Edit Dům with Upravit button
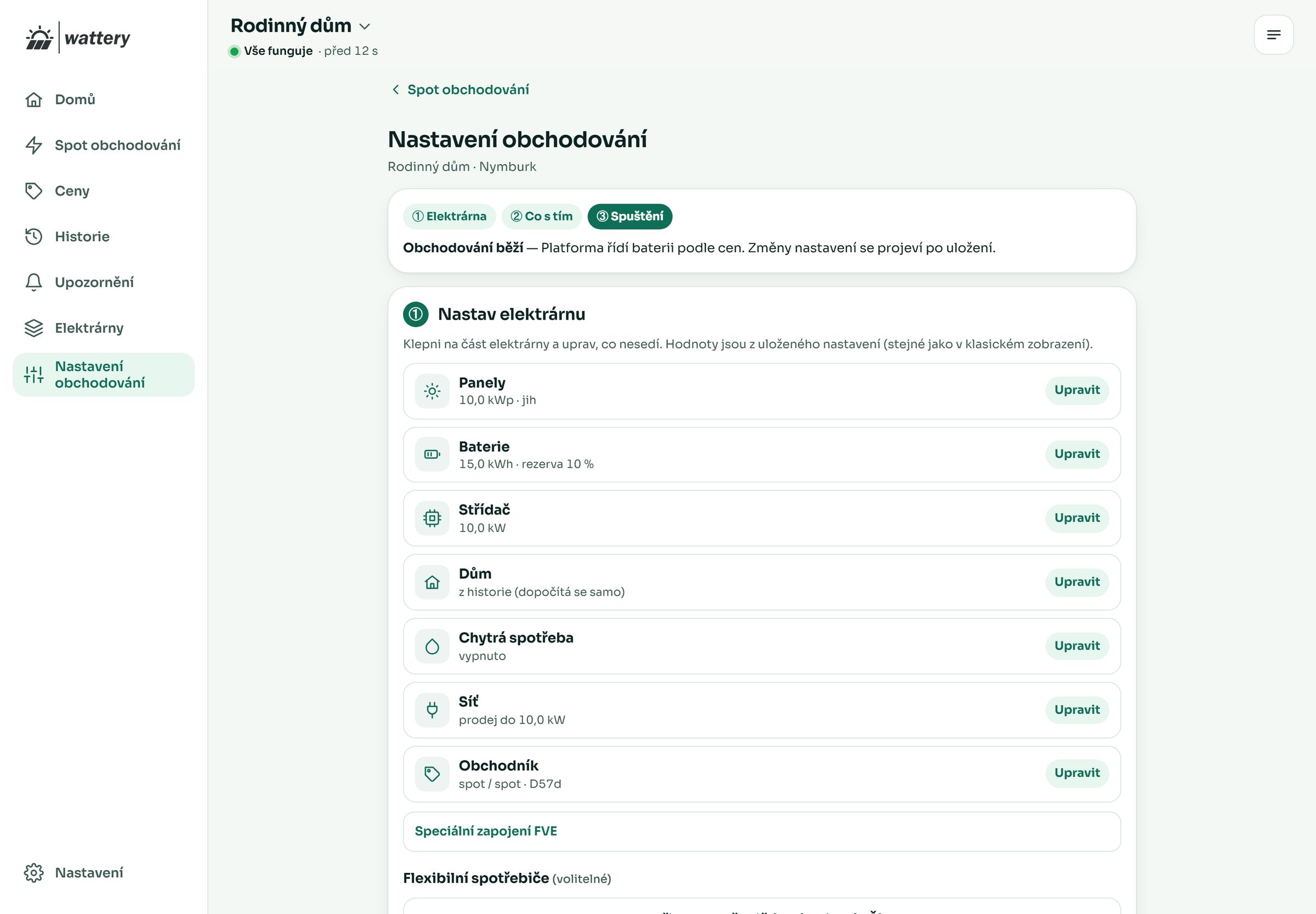 tap(1076, 582)
